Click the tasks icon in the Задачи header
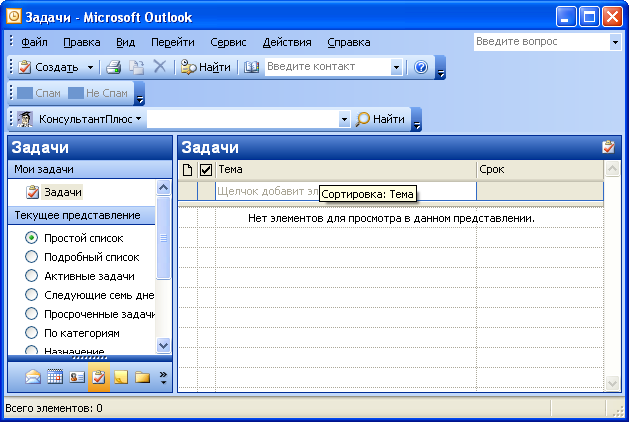The height and width of the screenshot is (422, 629). click(x=609, y=147)
